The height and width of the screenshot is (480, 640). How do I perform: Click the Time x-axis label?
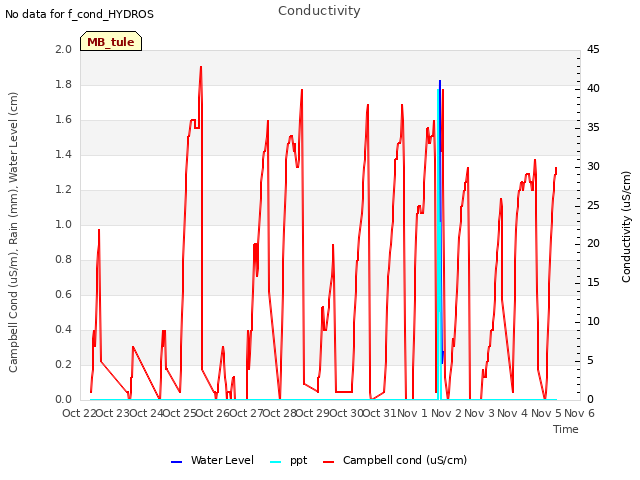click(566, 429)
